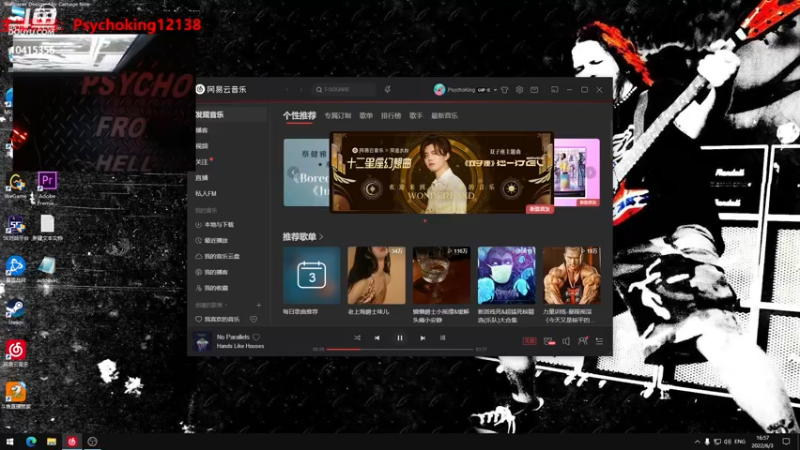Click the volume speaker icon
Viewport: 800px width, 450px height.
coord(566,341)
